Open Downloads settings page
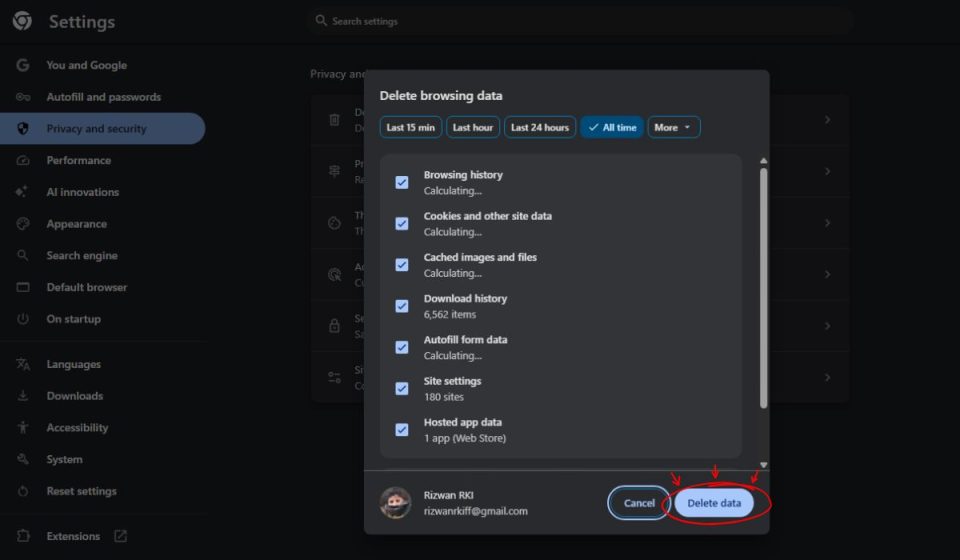The width and height of the screenshot is (960, 560). tap(75, 396)
